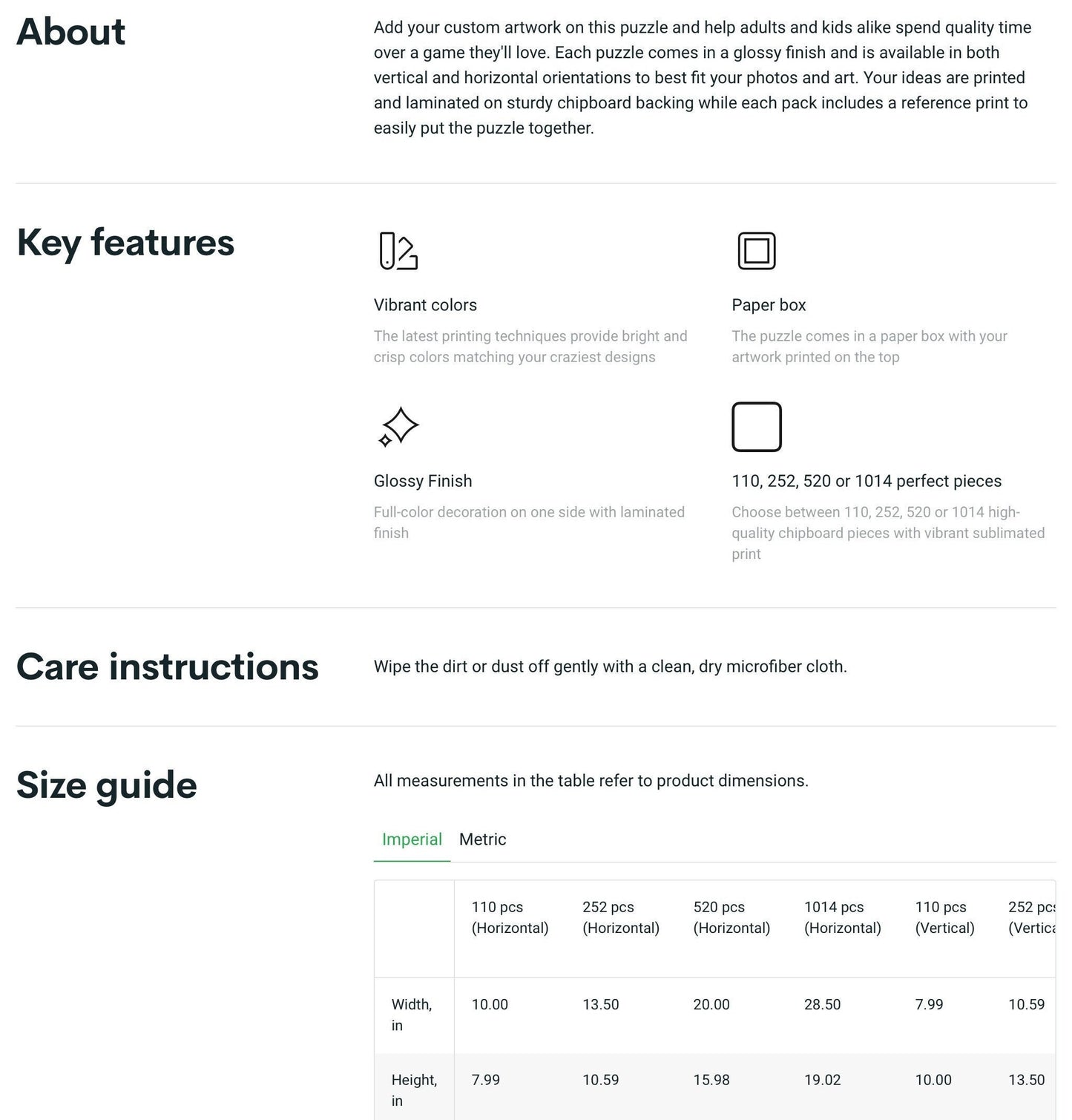Click the Glossy Finish sparkle icon
The width and height of the screenshot is (1072, 1120).
coord(398,427)
